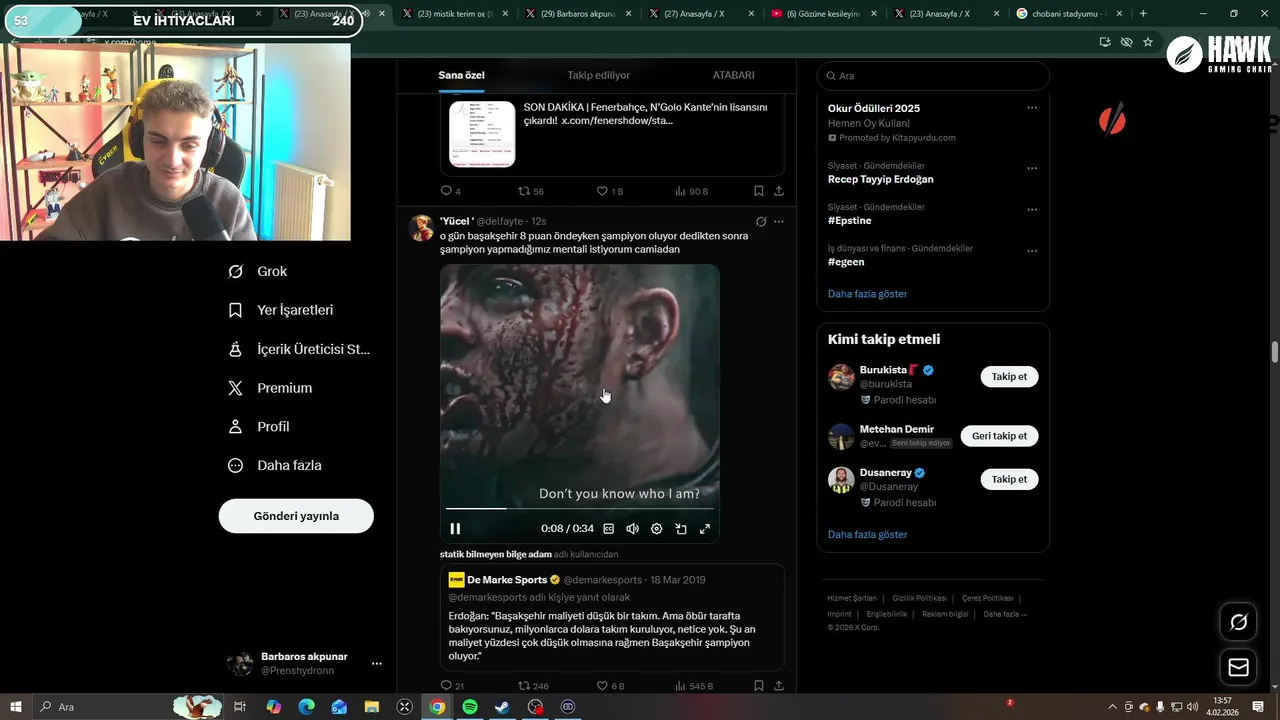Screen dimensions: 1280x720
Task: Open video source statik bilmeyen bilge adam
Action: pyautogui.click(x=496, y=554)
